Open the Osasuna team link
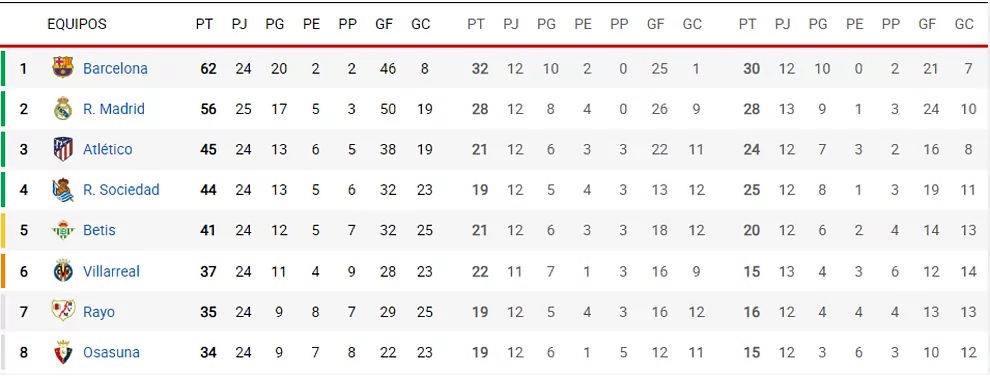Image resolution: width=990 pixels, height=377 pixels. 111,352
